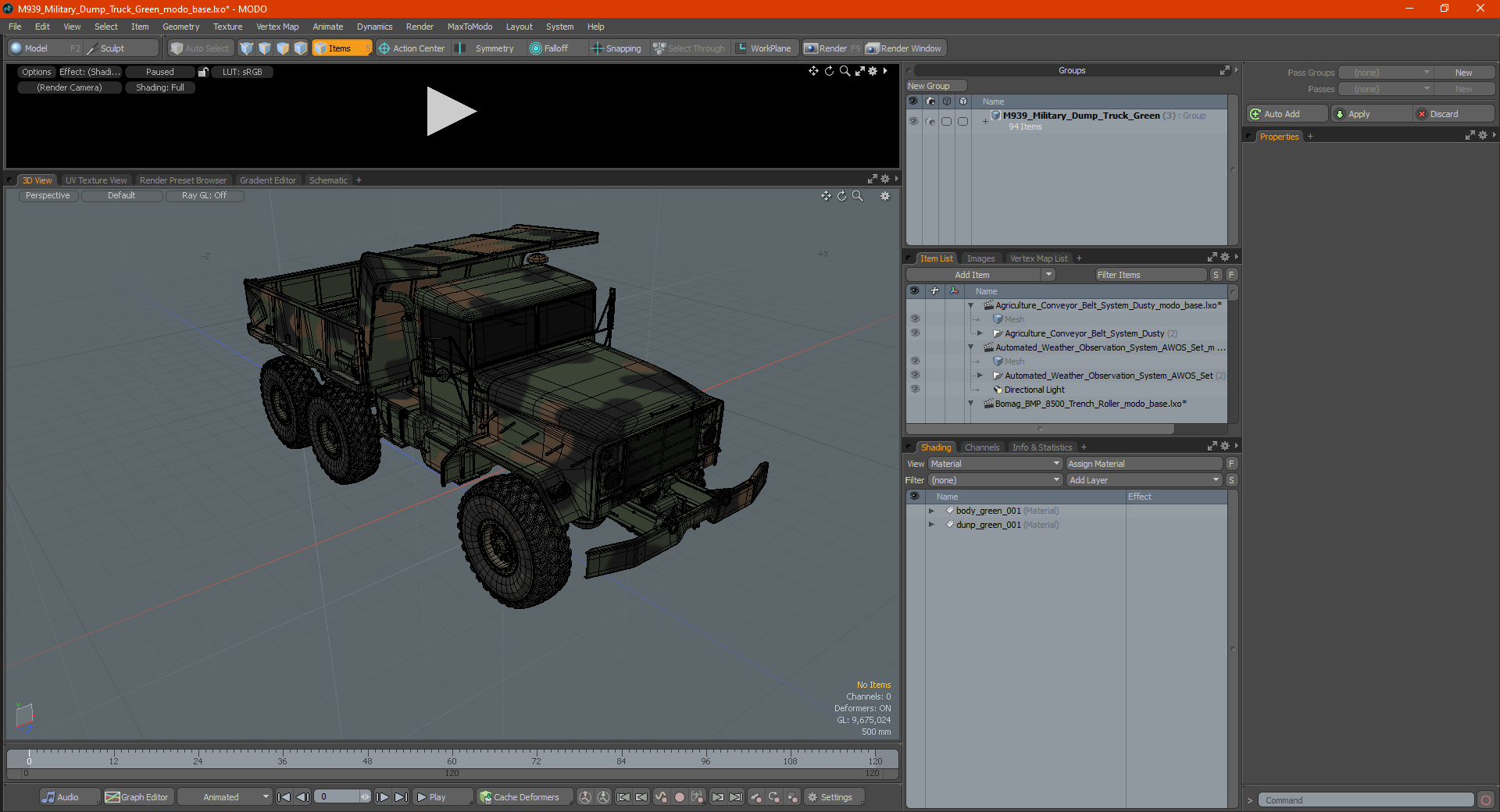Viewport: 1500px width, 812px height.
Task: Click the Apply button
Action: click(x=1371, y=114)
